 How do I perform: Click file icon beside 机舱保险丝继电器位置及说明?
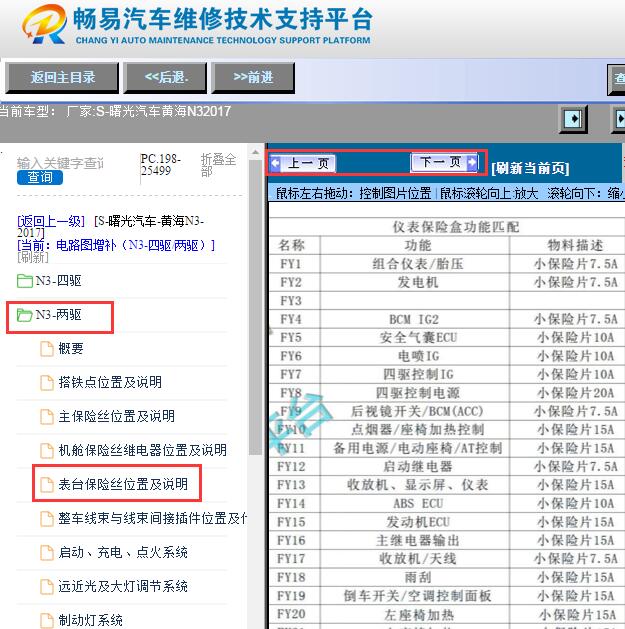(47, 451)
